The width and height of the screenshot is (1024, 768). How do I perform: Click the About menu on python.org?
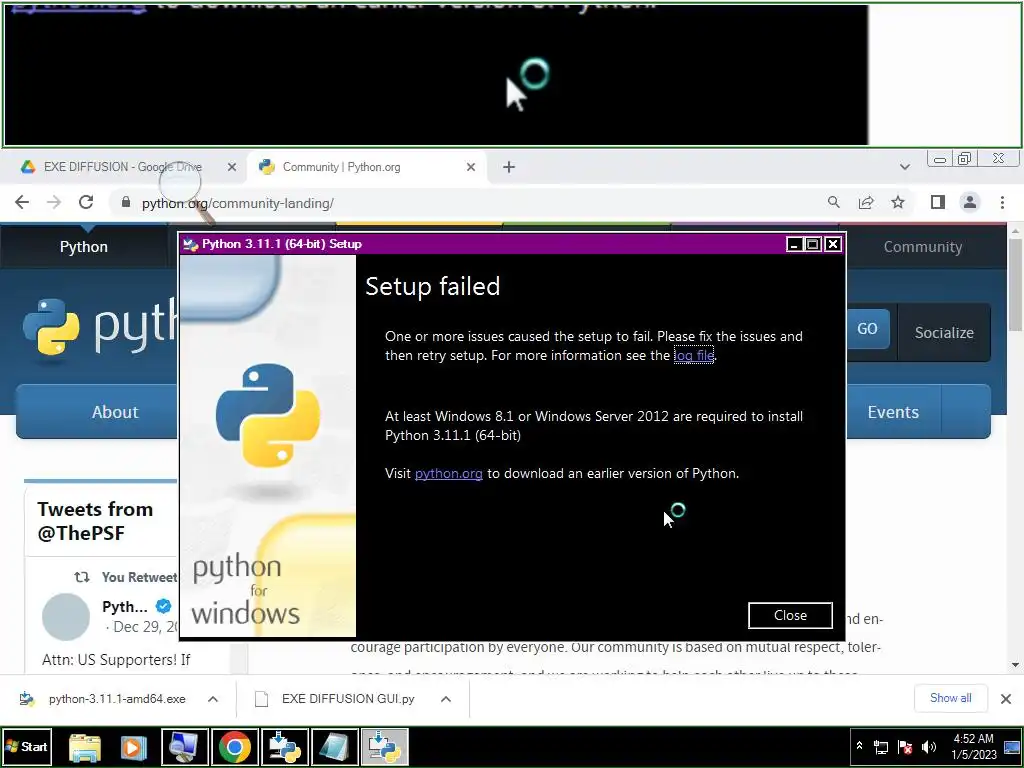tap(115, 412)
